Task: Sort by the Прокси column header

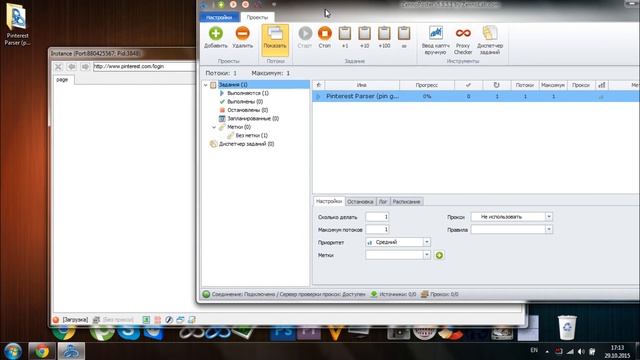Action: pyautogui.click(x=581, y=85)
